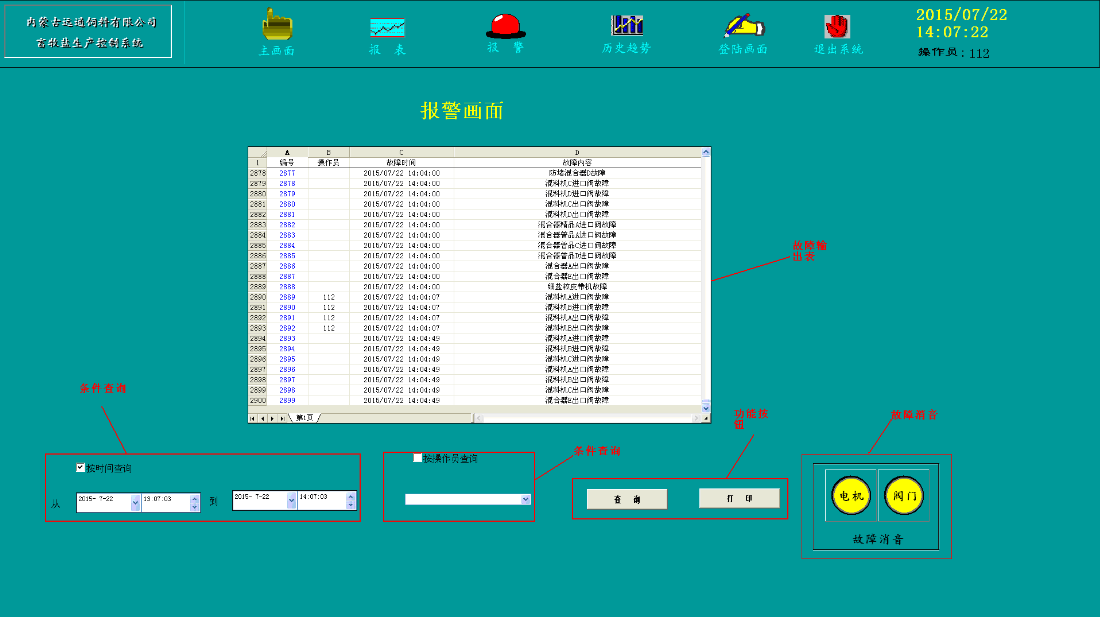Click operator 112 in row 2890

pyautogui.click(x=328, y=297)
